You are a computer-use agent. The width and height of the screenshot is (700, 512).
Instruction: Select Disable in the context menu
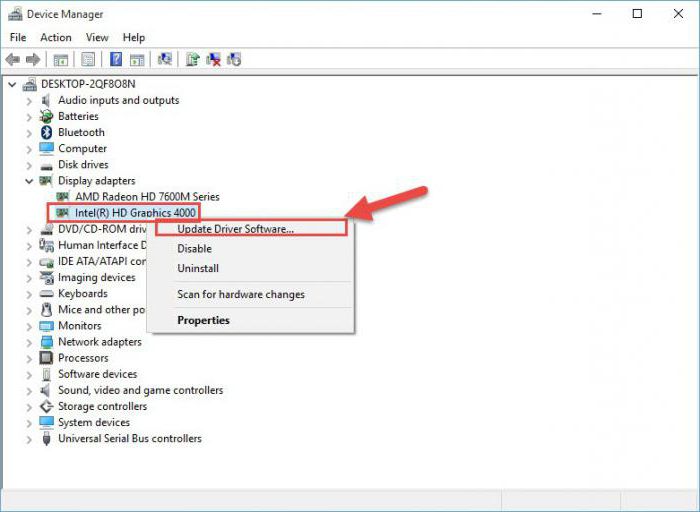(194, 249)
